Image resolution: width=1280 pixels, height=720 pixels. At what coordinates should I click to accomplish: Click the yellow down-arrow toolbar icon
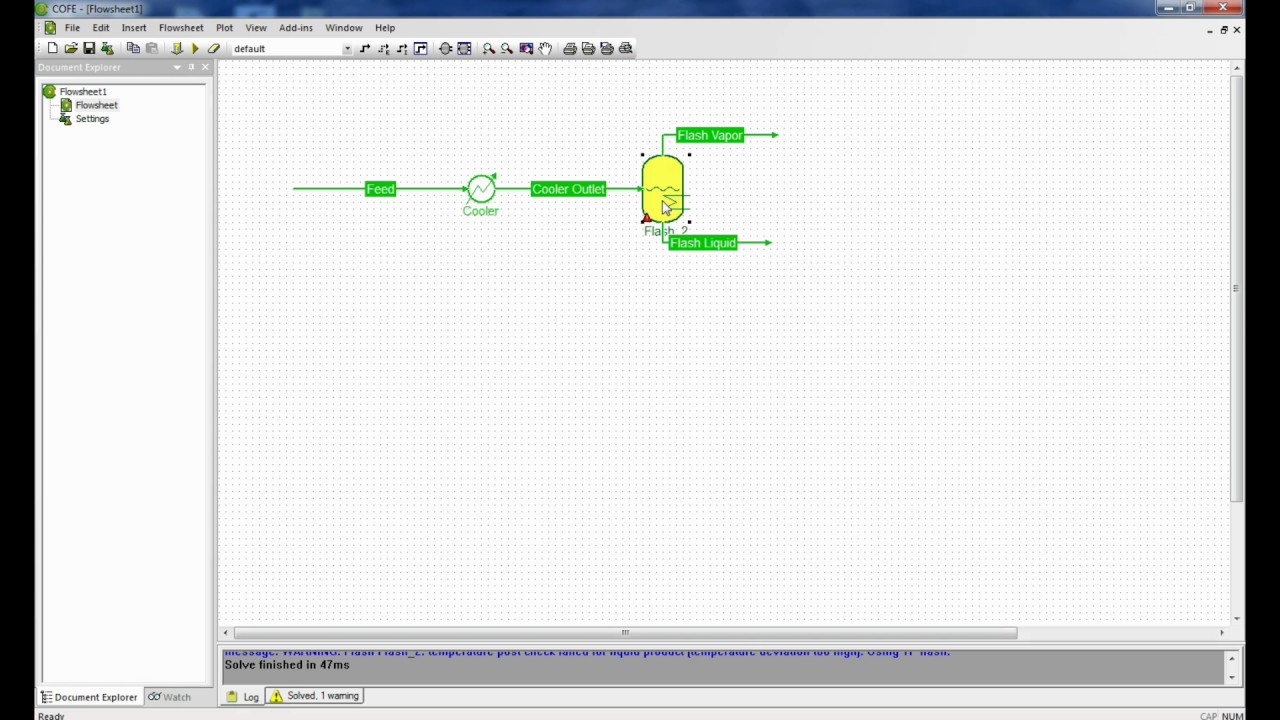(x=177, y=48)
